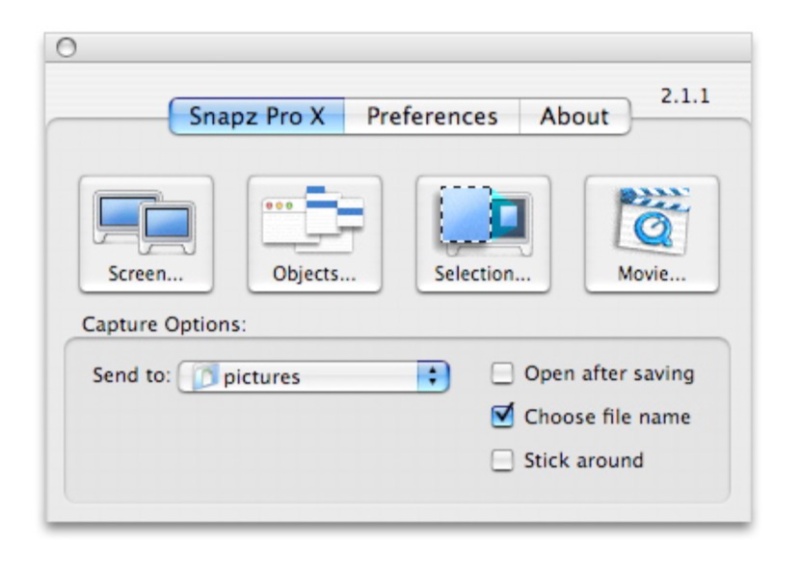Viewport: 800px width, 572px height.
Task: Open the Objects capture mode
Action: click(315, 234)
